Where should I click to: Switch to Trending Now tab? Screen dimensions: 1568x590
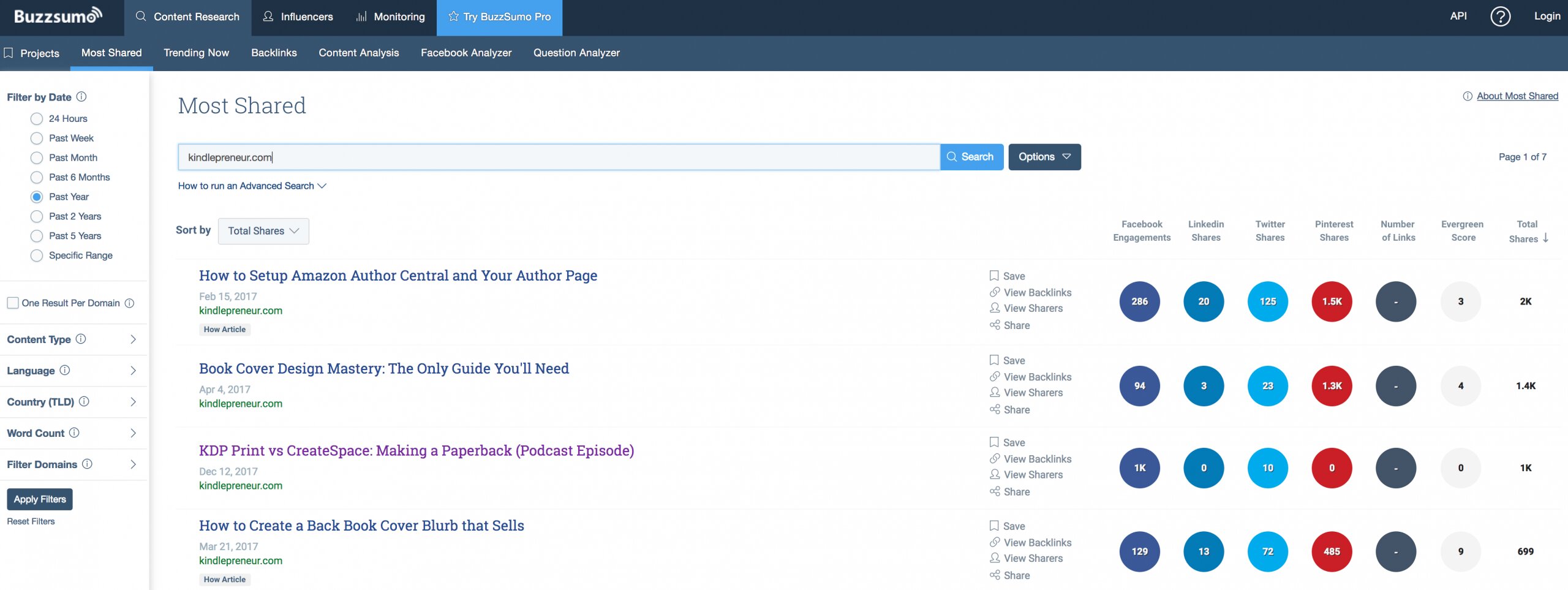pos(196,53)
